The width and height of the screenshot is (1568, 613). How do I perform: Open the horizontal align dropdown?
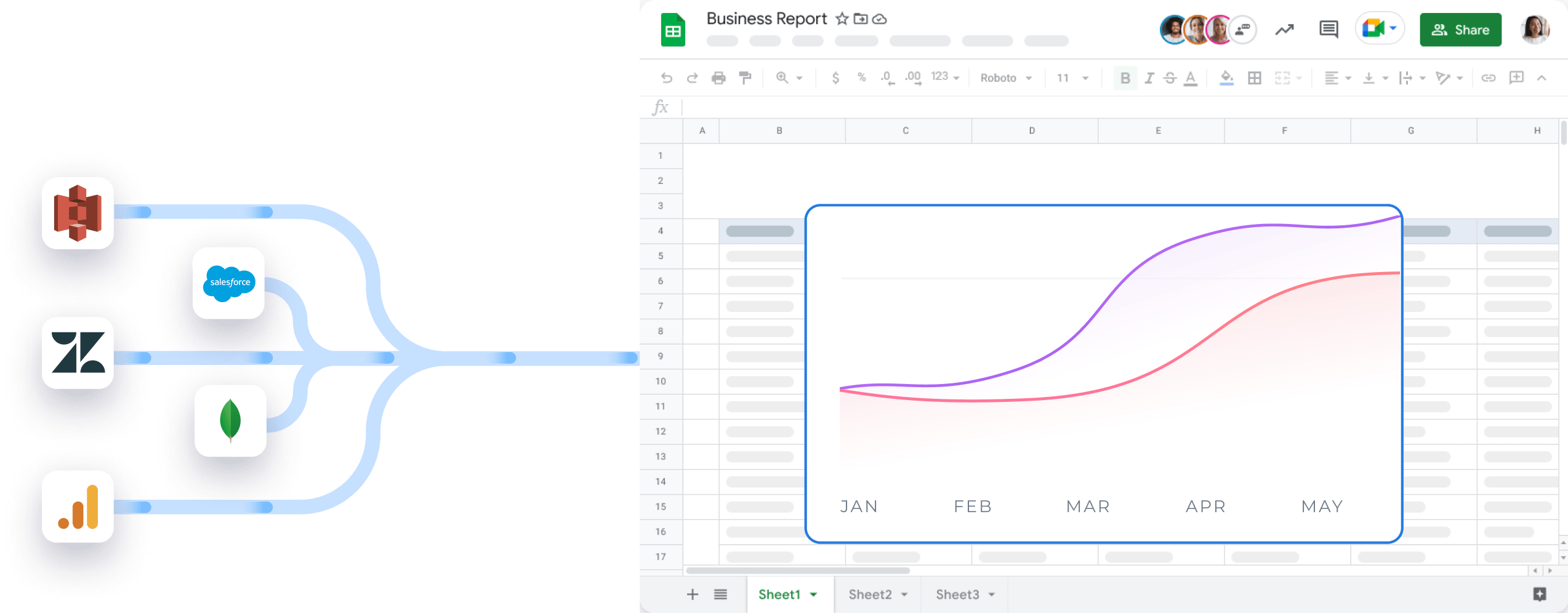pos(1338,78)
